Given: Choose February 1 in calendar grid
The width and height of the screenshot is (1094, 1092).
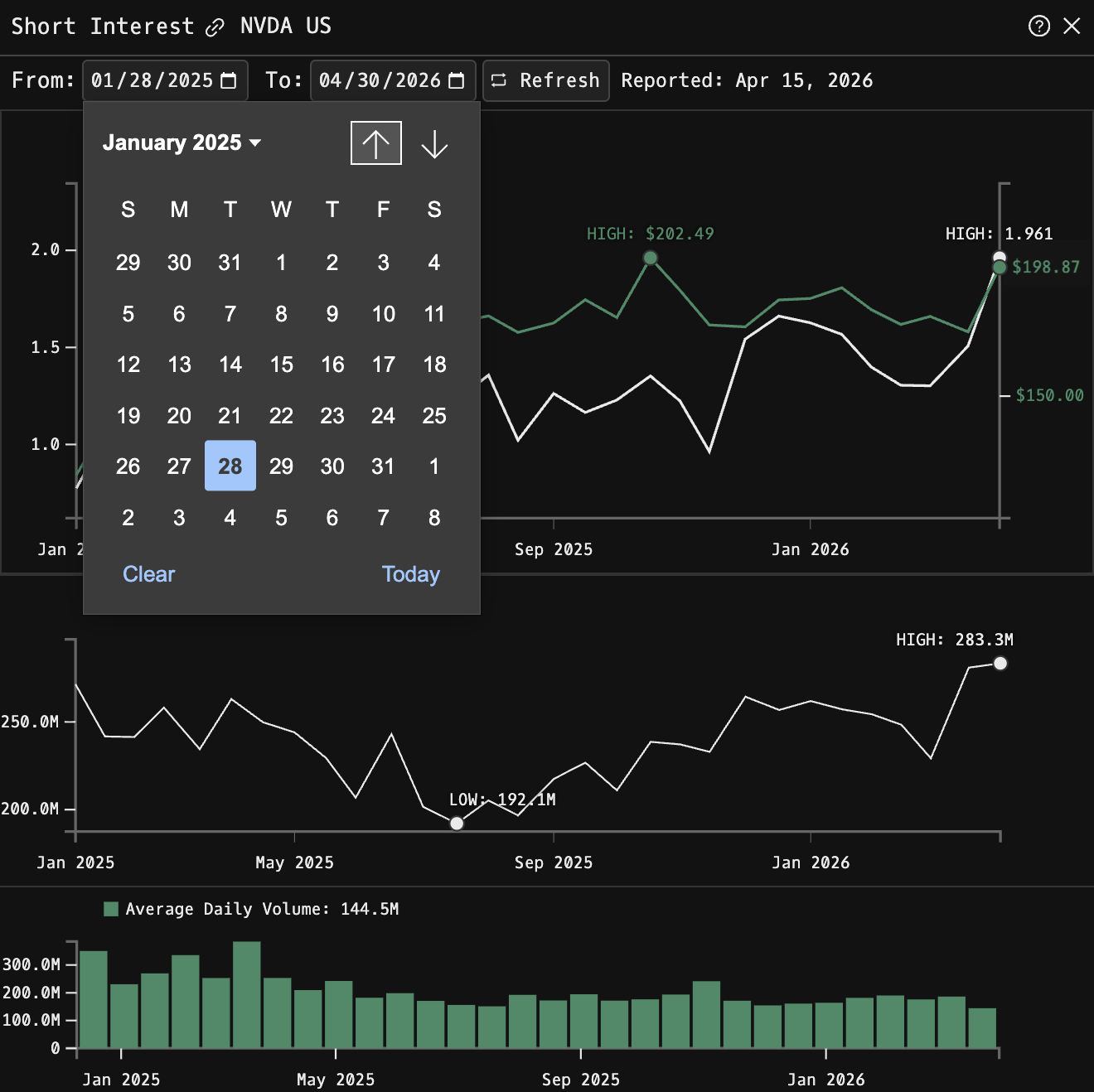Looking at the screenshot, I should coord(434,466).
